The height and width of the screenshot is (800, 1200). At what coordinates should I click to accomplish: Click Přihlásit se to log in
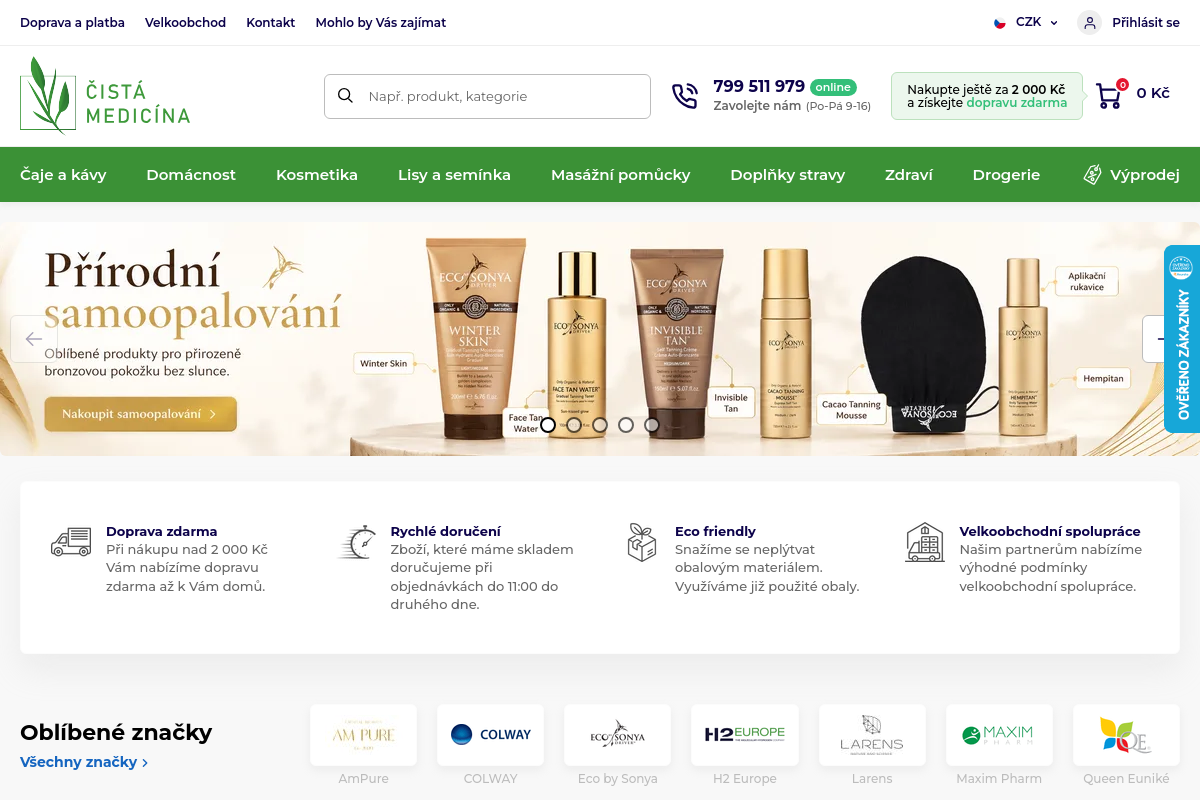pos(1146,22)
